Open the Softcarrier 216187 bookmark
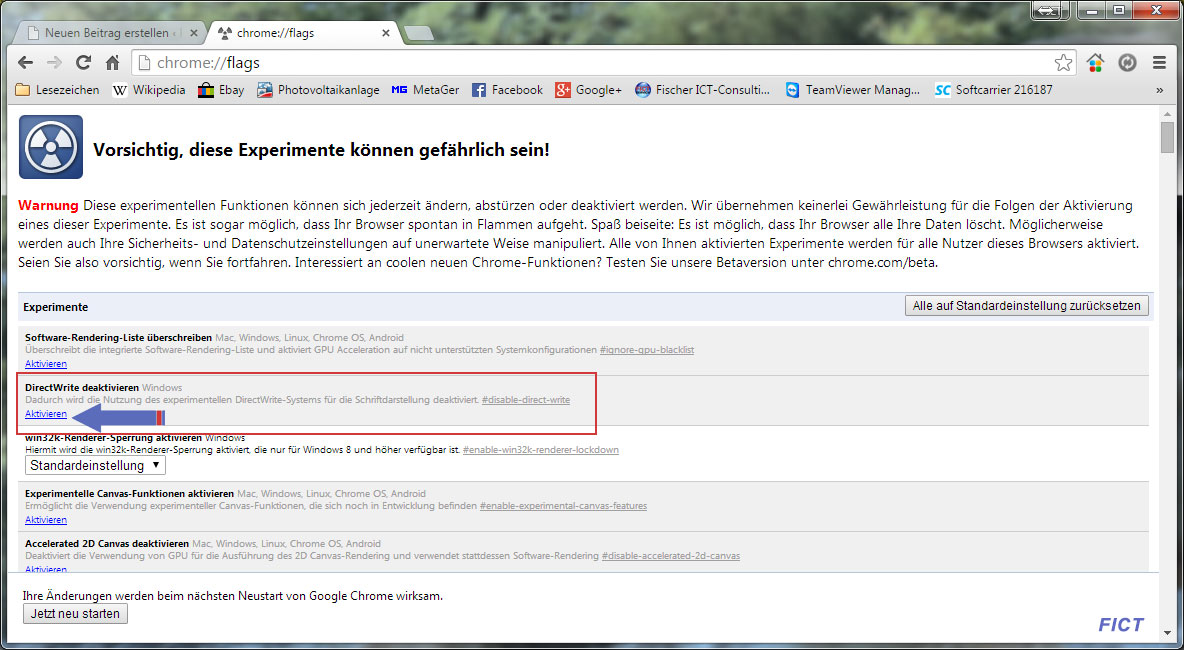Screen dimensions: 1184x650 [x=994, y=90]
